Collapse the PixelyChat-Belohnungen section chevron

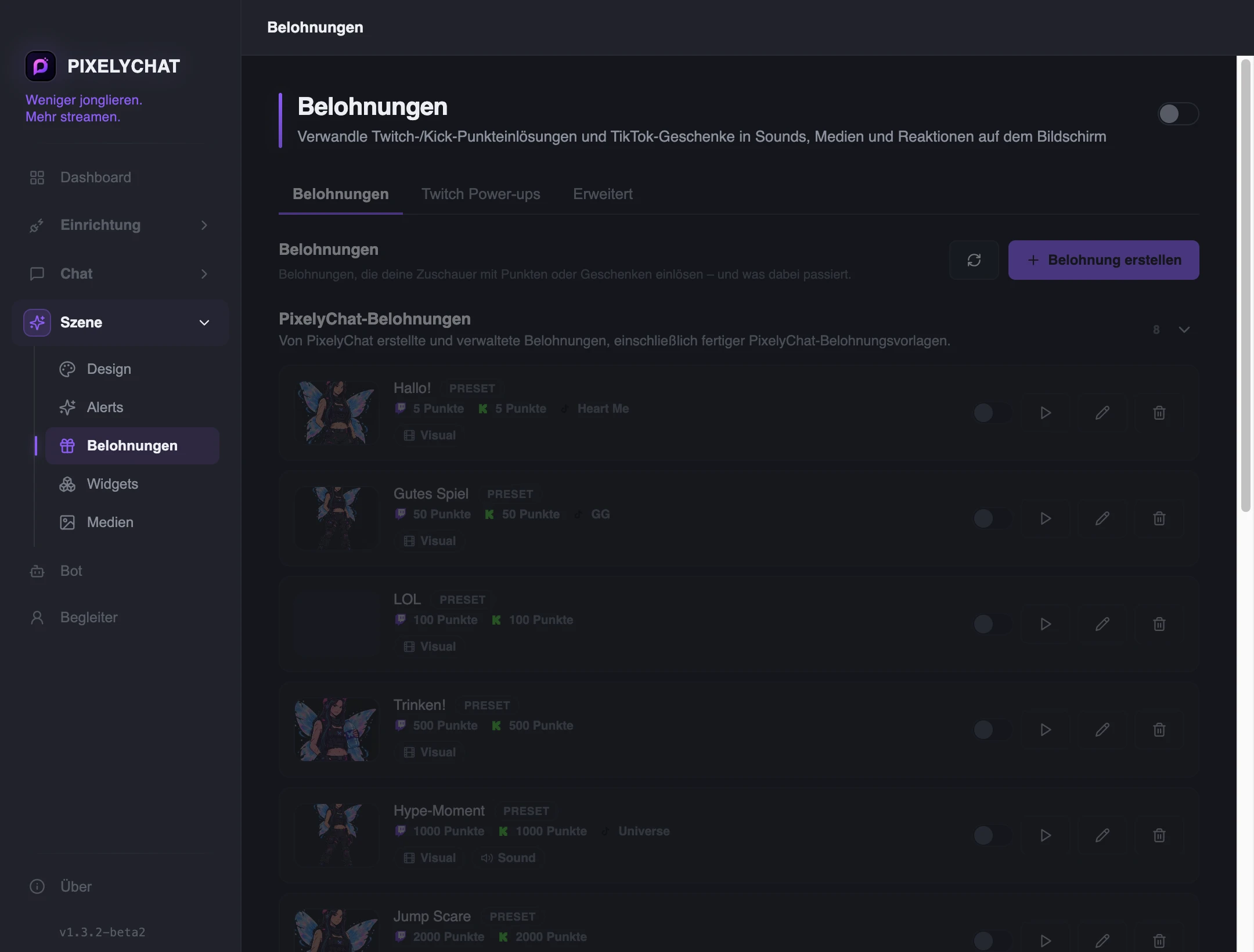pyautogui.click(x=1184, y=330)
